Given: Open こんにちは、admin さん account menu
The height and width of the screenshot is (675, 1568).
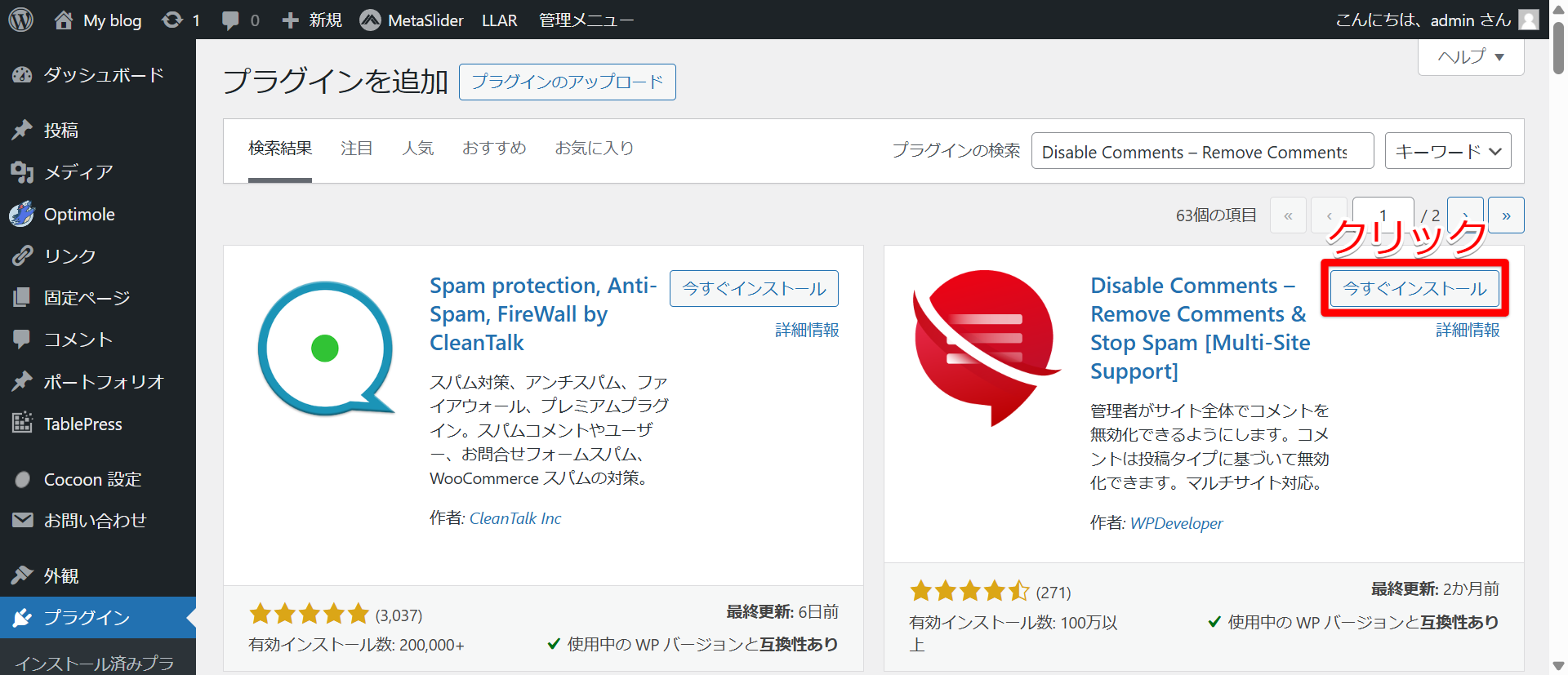Looking at the screenshot, I should click(1437, 20).
